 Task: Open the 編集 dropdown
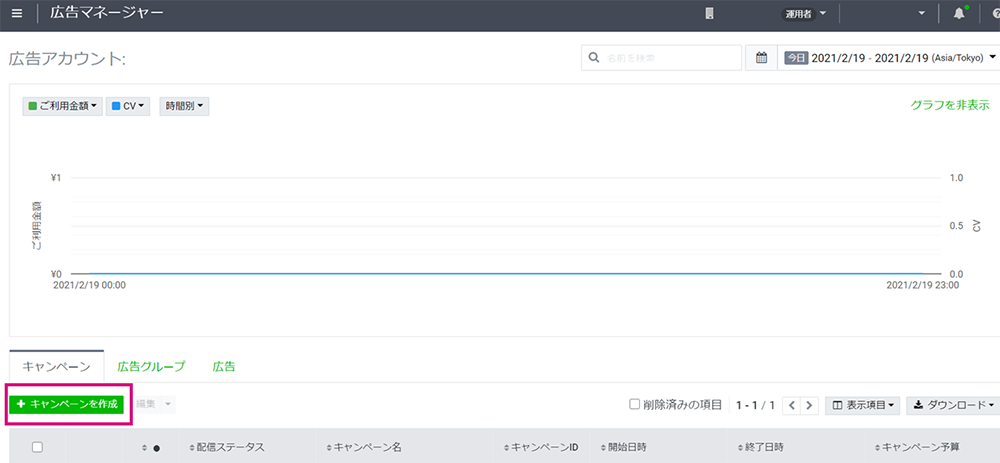click(154, 404)
